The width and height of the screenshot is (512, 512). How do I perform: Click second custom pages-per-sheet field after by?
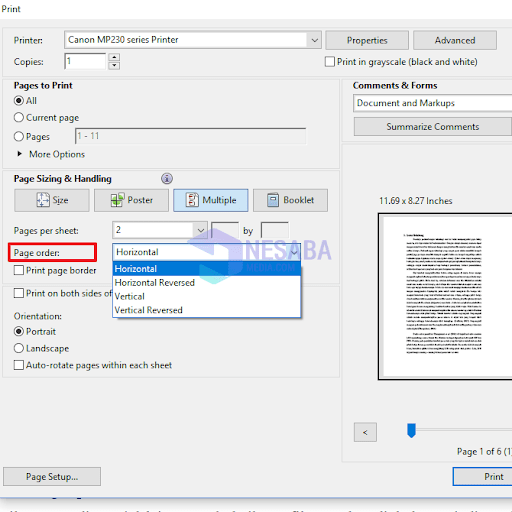275,230
